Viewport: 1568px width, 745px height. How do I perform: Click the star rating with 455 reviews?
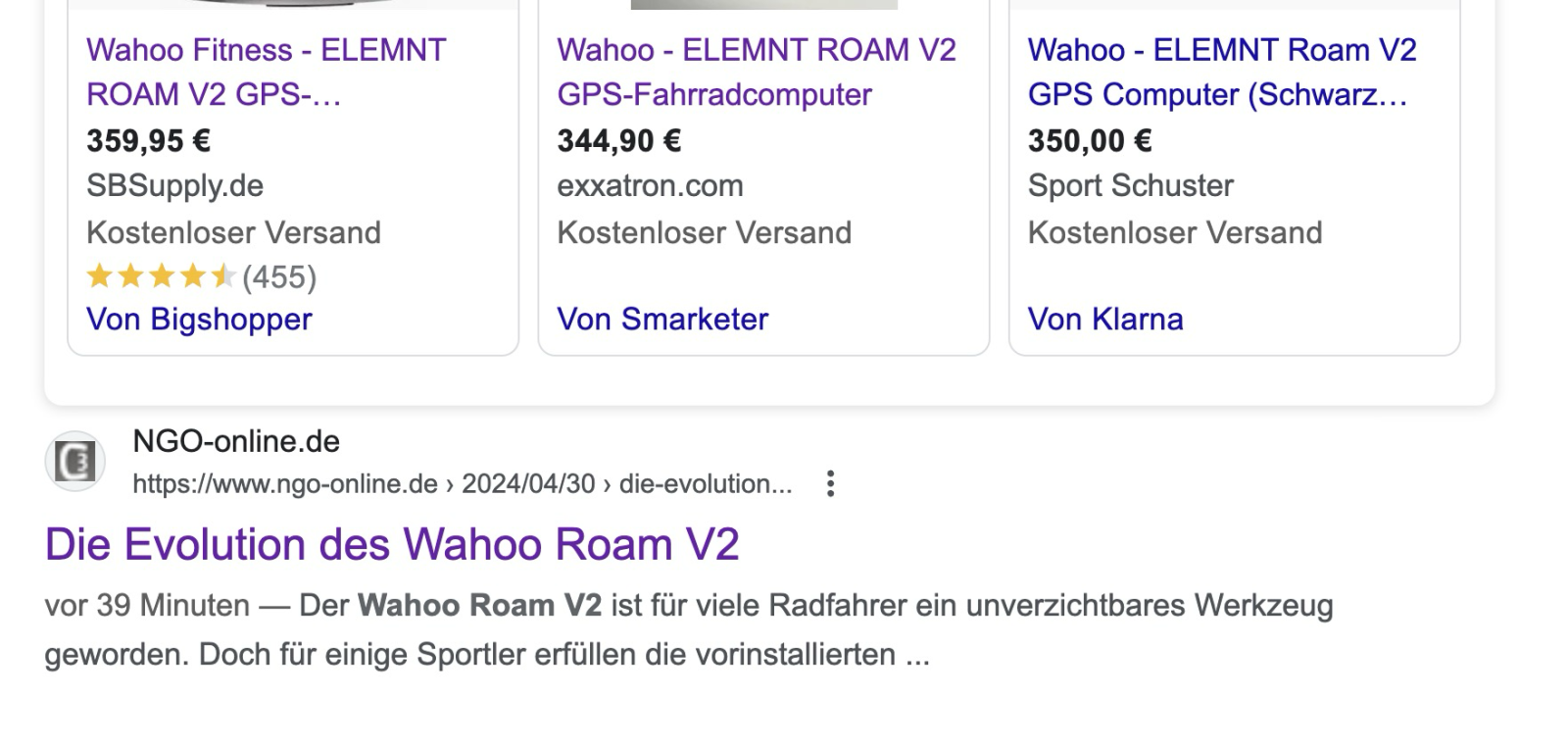coord(161,277)
